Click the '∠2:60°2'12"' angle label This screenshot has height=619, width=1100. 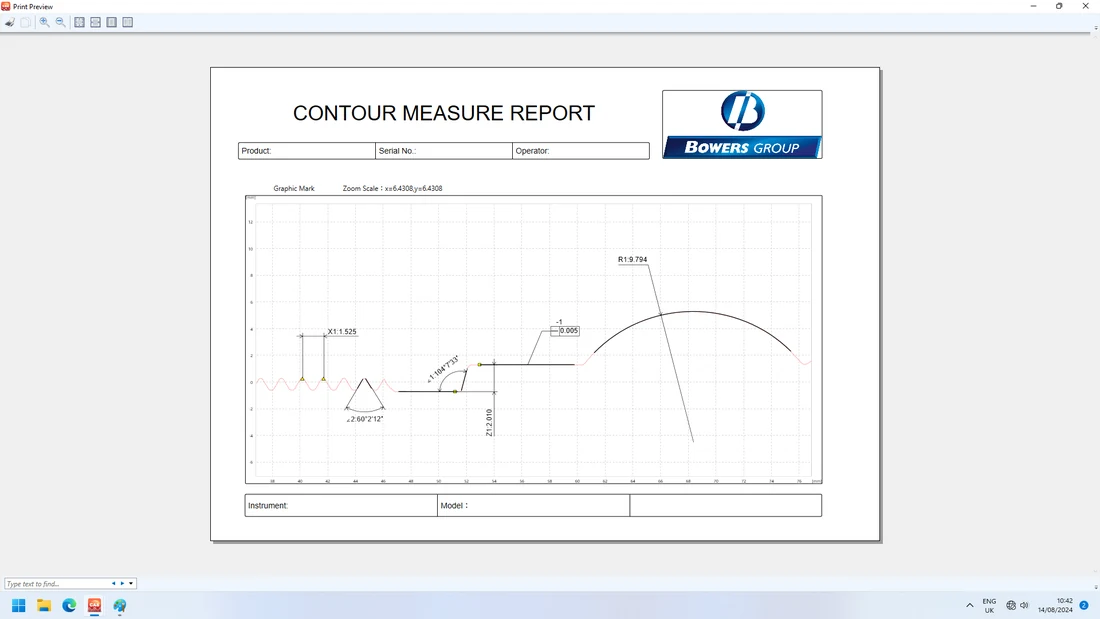click(x=365, y=420)
